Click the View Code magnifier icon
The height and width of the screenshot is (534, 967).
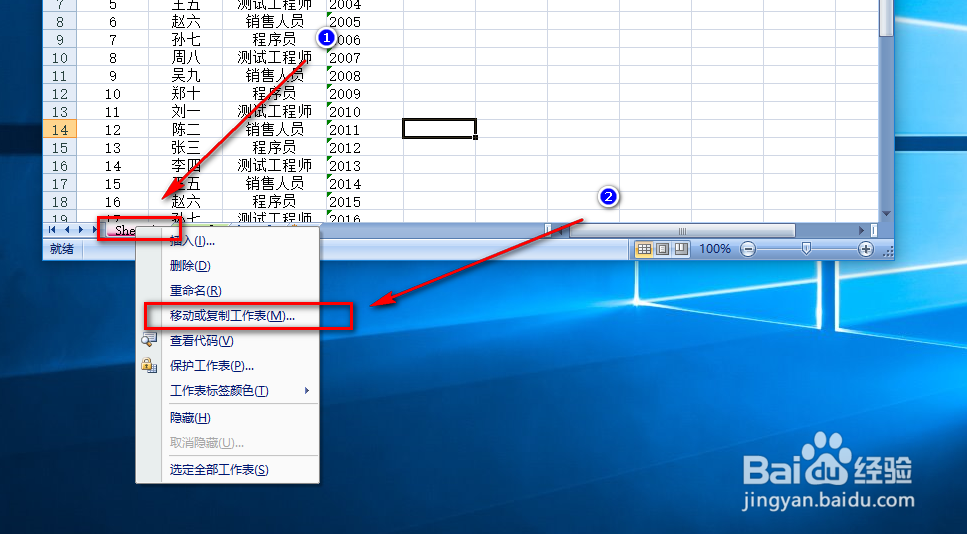[x=149, y=340]
